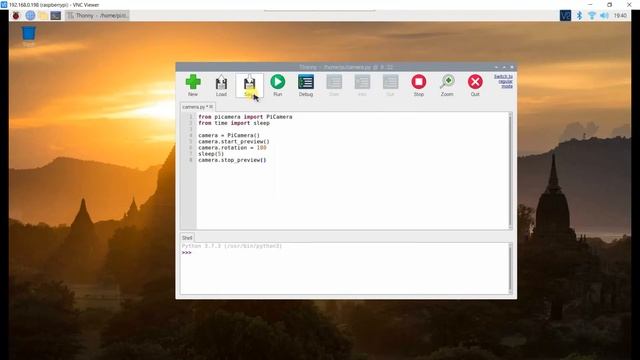640x360 pixels.
Task: Click line 'camera.rotation = 180'
Action: click(232, 148)
